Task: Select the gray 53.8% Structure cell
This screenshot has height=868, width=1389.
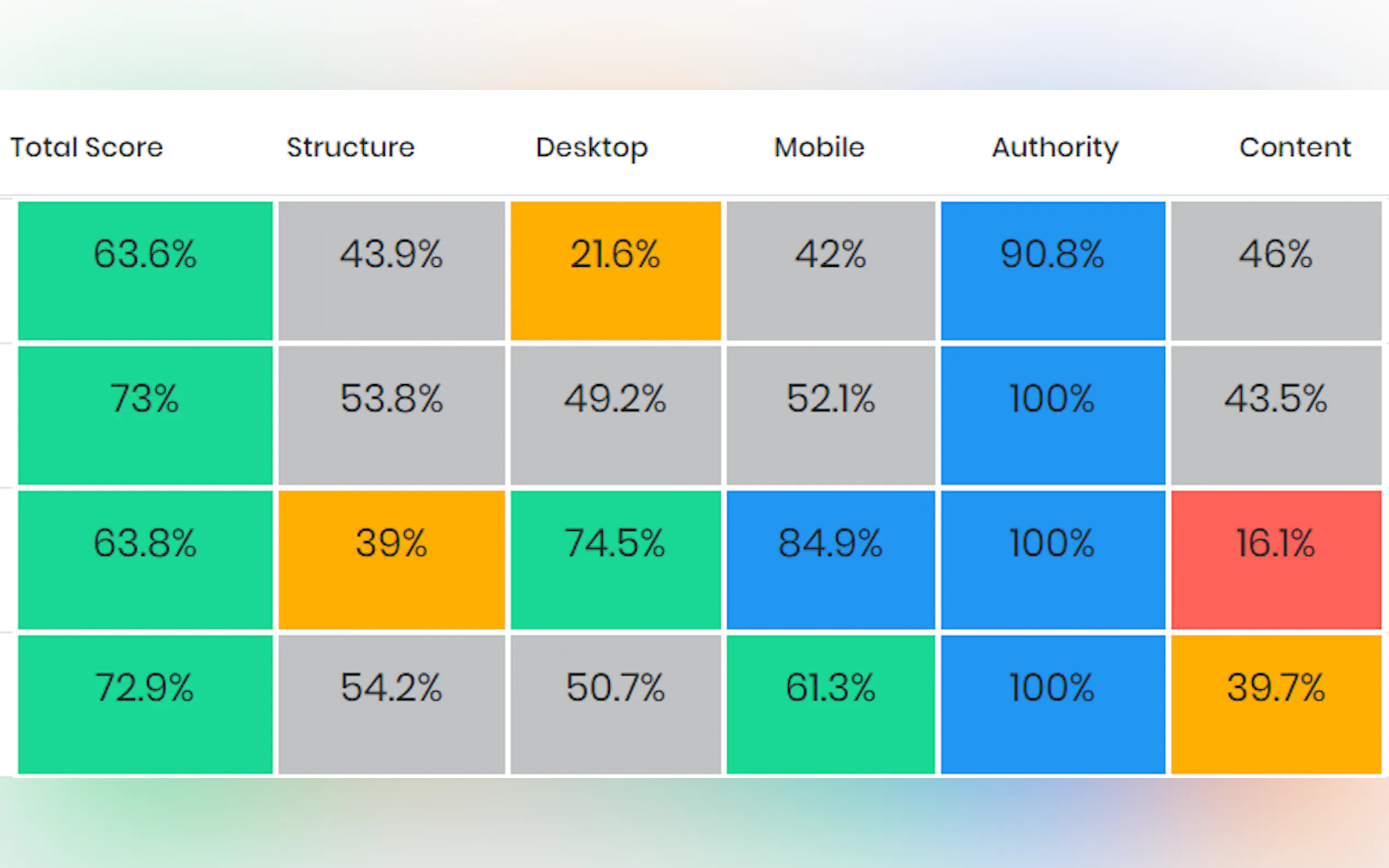Action: click(392, 415)
